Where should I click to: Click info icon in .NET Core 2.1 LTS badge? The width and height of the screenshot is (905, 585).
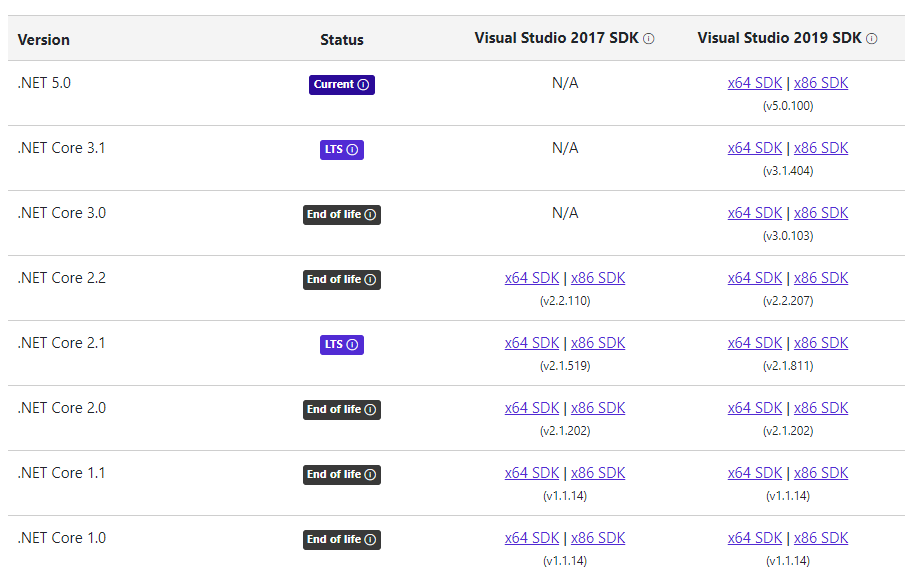tap(352, 345)
